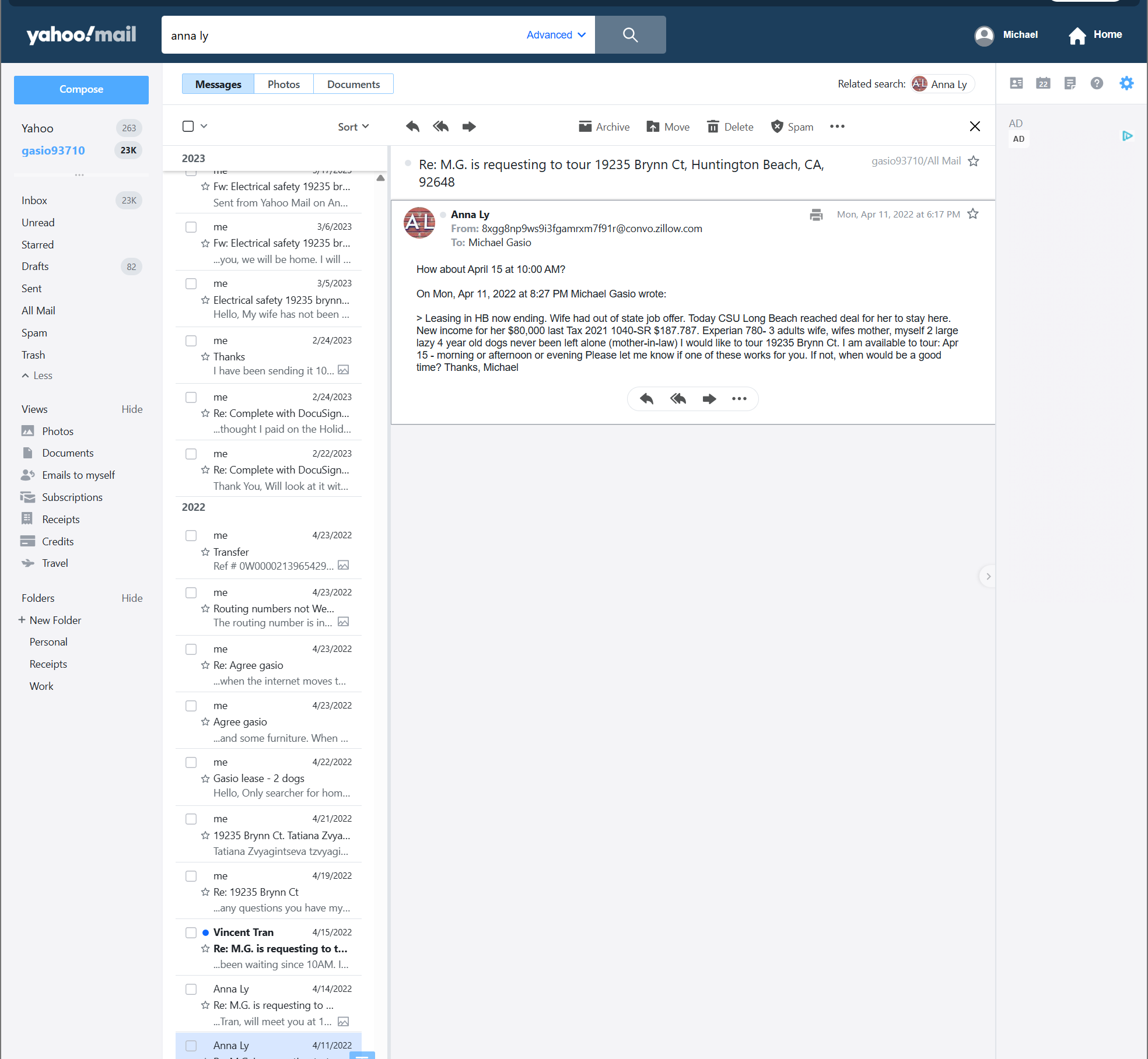The image size is (1148, 1059).
Task: Click the search magnifier button
Action: (630, 35)
